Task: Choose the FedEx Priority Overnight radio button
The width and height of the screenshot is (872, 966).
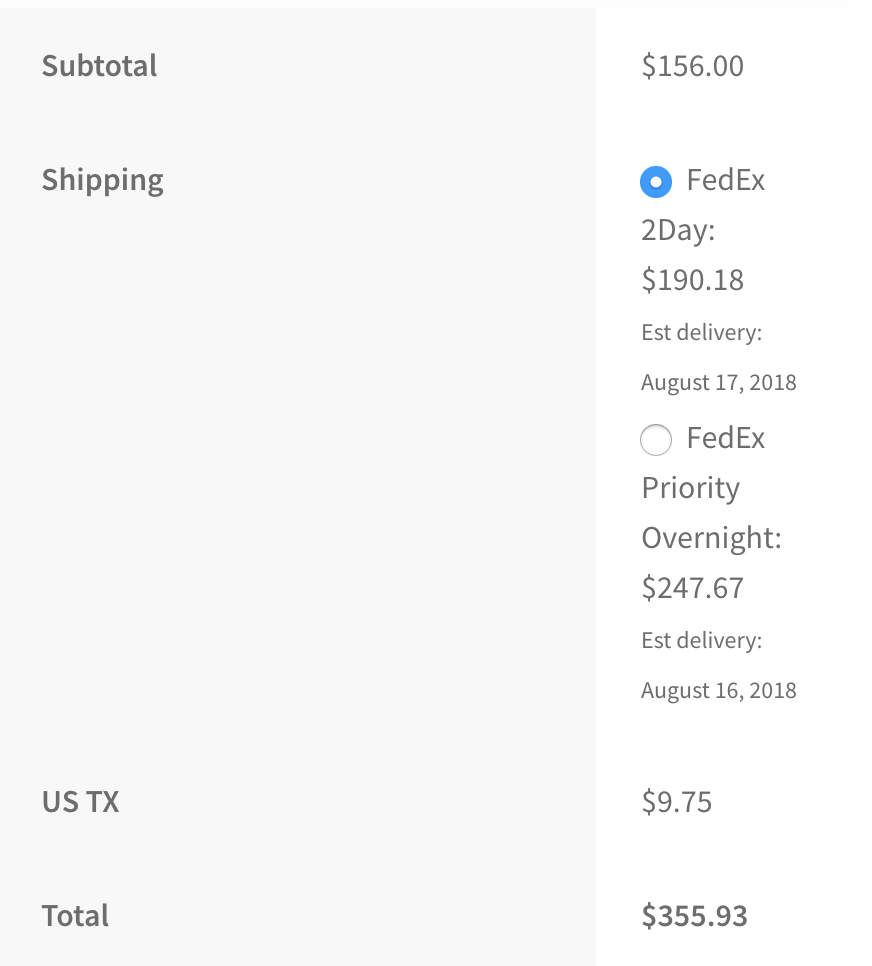Action: [656, 439]
